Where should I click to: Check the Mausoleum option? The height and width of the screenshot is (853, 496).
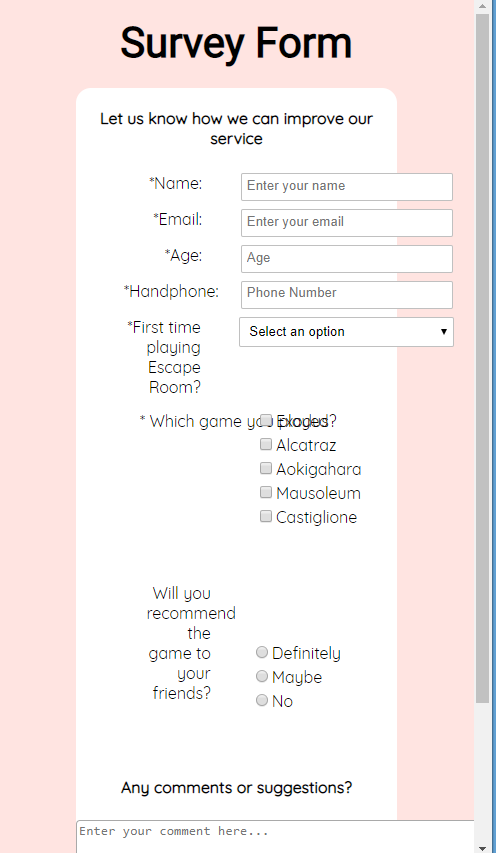(x=266, y=492)
